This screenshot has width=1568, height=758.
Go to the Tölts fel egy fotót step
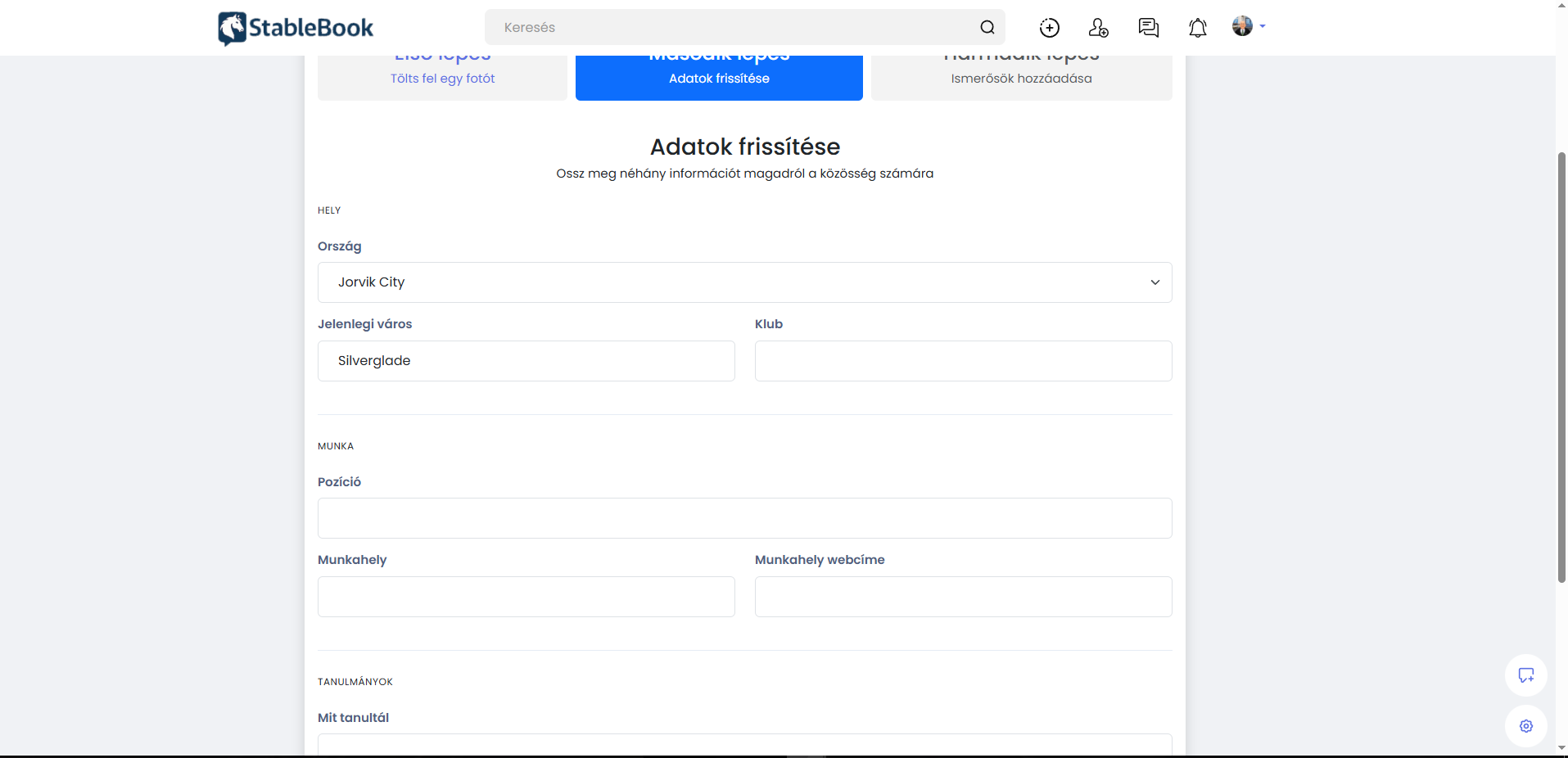point(442,78)
